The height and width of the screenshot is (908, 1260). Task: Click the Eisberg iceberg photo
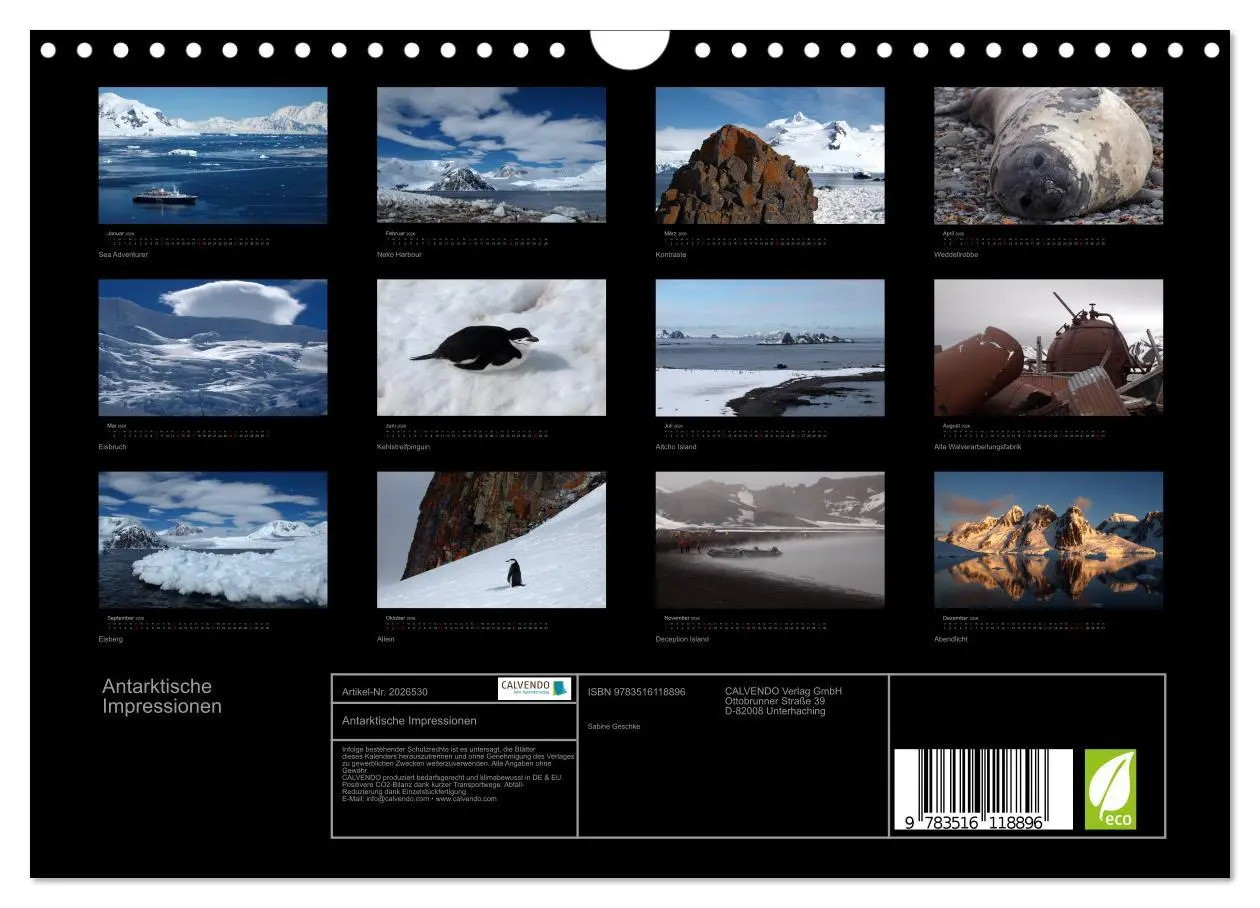pyautogui.click(x=213, y=540)
